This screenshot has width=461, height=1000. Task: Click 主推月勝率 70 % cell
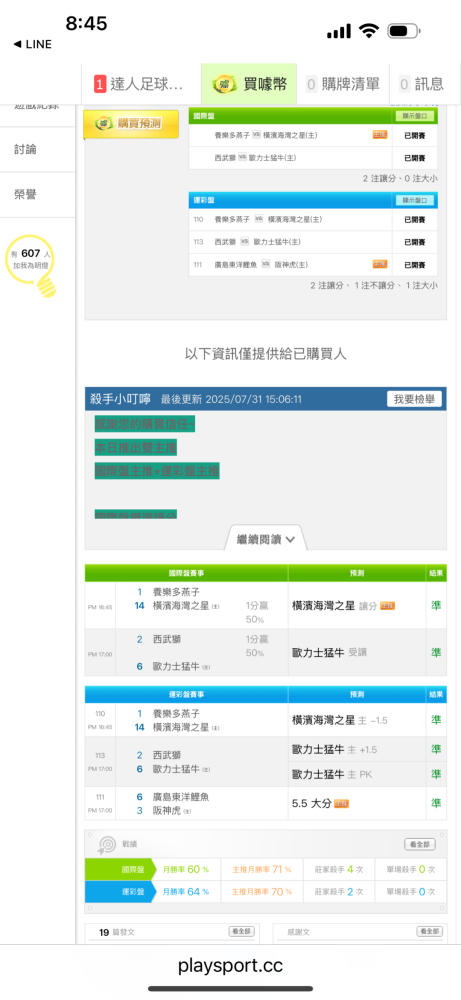tap(261, 892)
